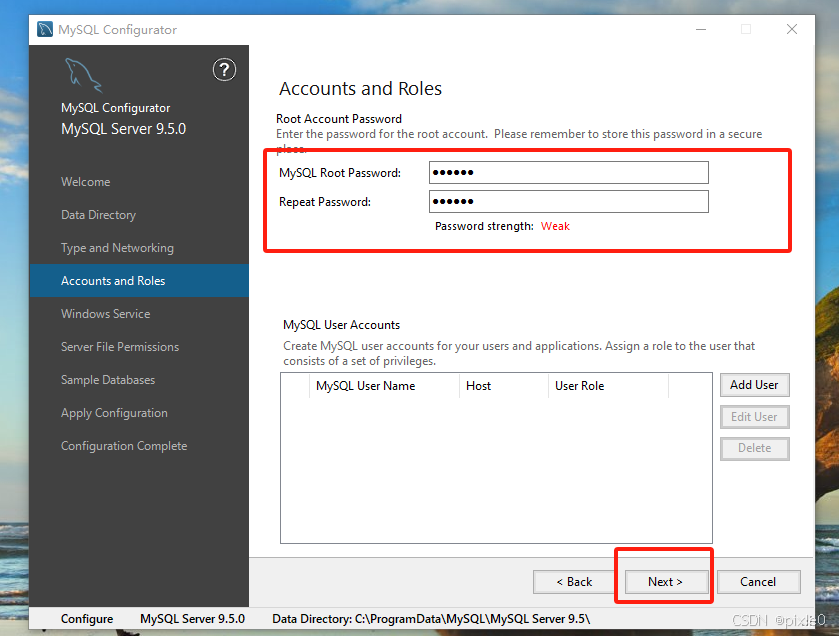839x636 pixels.
Task: Click the Edit User button
Action: click(x=754, y=417)
